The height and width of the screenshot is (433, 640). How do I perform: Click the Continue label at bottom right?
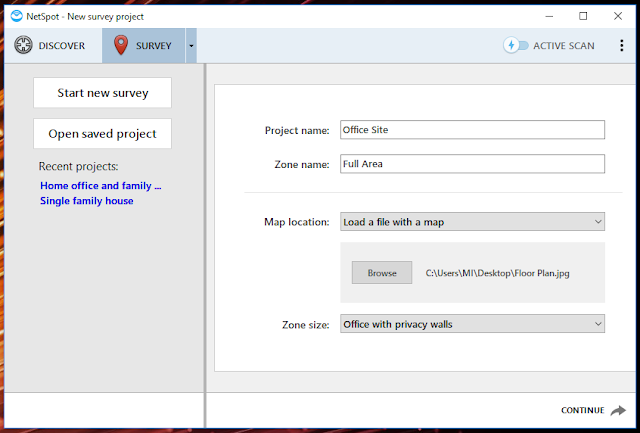[582, 410]
